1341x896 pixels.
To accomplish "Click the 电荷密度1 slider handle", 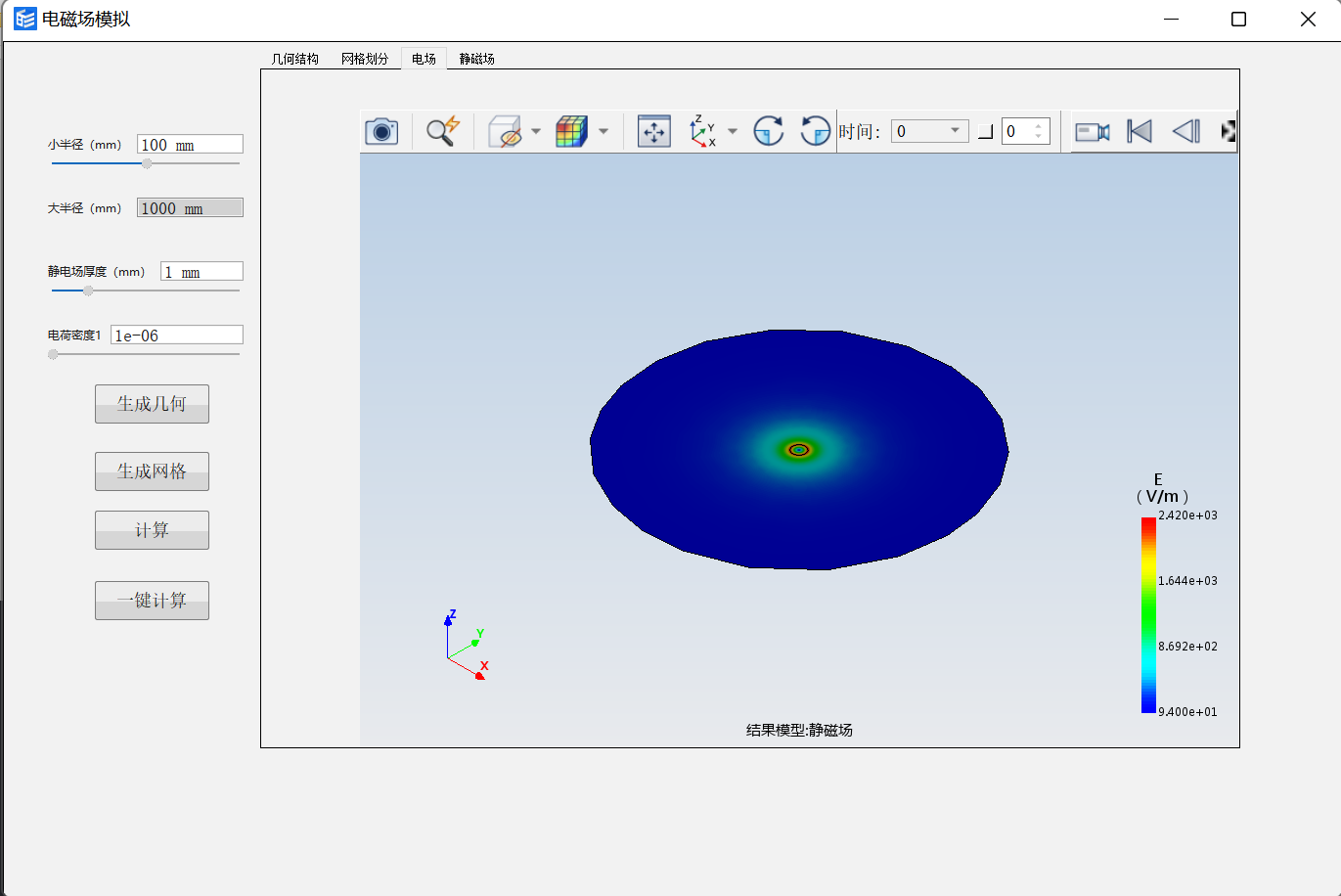I will click(x=53, y=354).
